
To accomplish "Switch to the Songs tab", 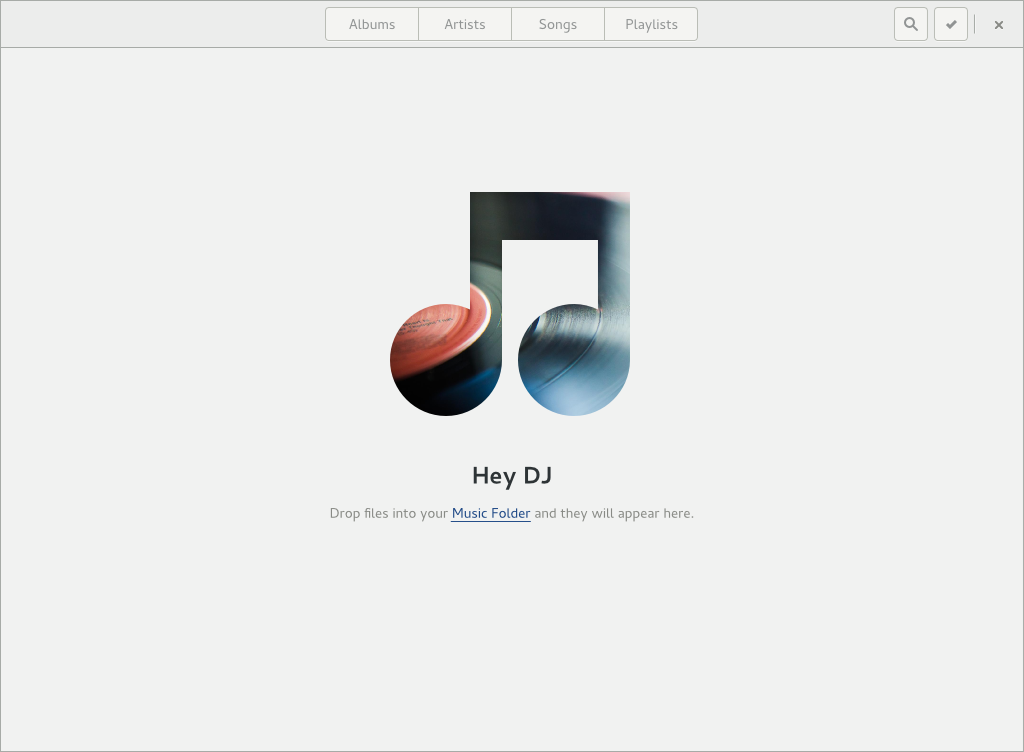I will click(x=558, y=24).
